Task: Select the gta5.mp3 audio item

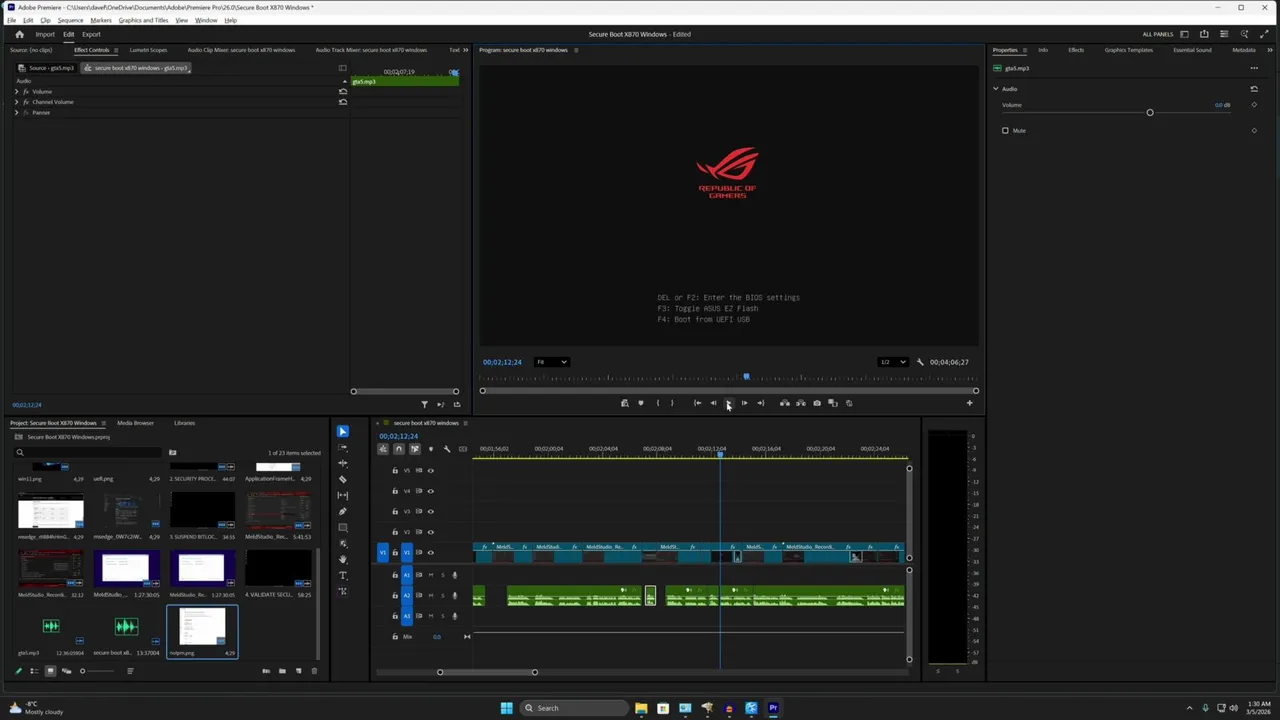Action: pyautogui.click(x=50, y=628)
